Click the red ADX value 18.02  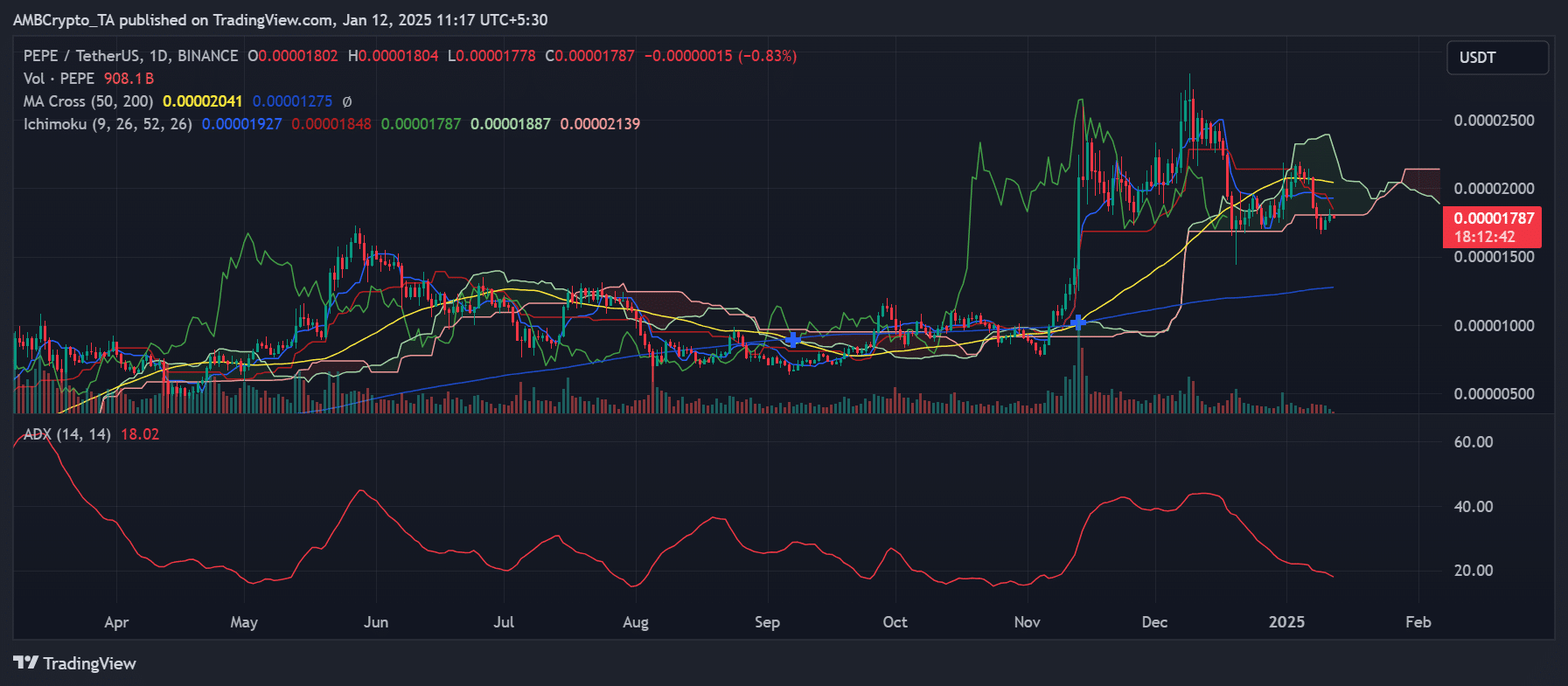tap(140, 434)
